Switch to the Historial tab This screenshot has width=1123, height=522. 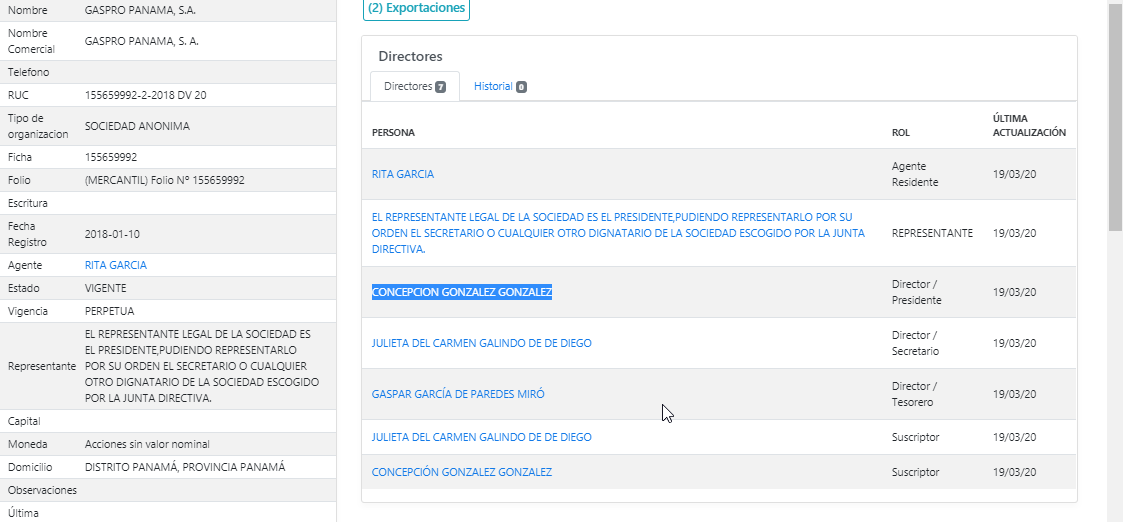coord(500,87)
